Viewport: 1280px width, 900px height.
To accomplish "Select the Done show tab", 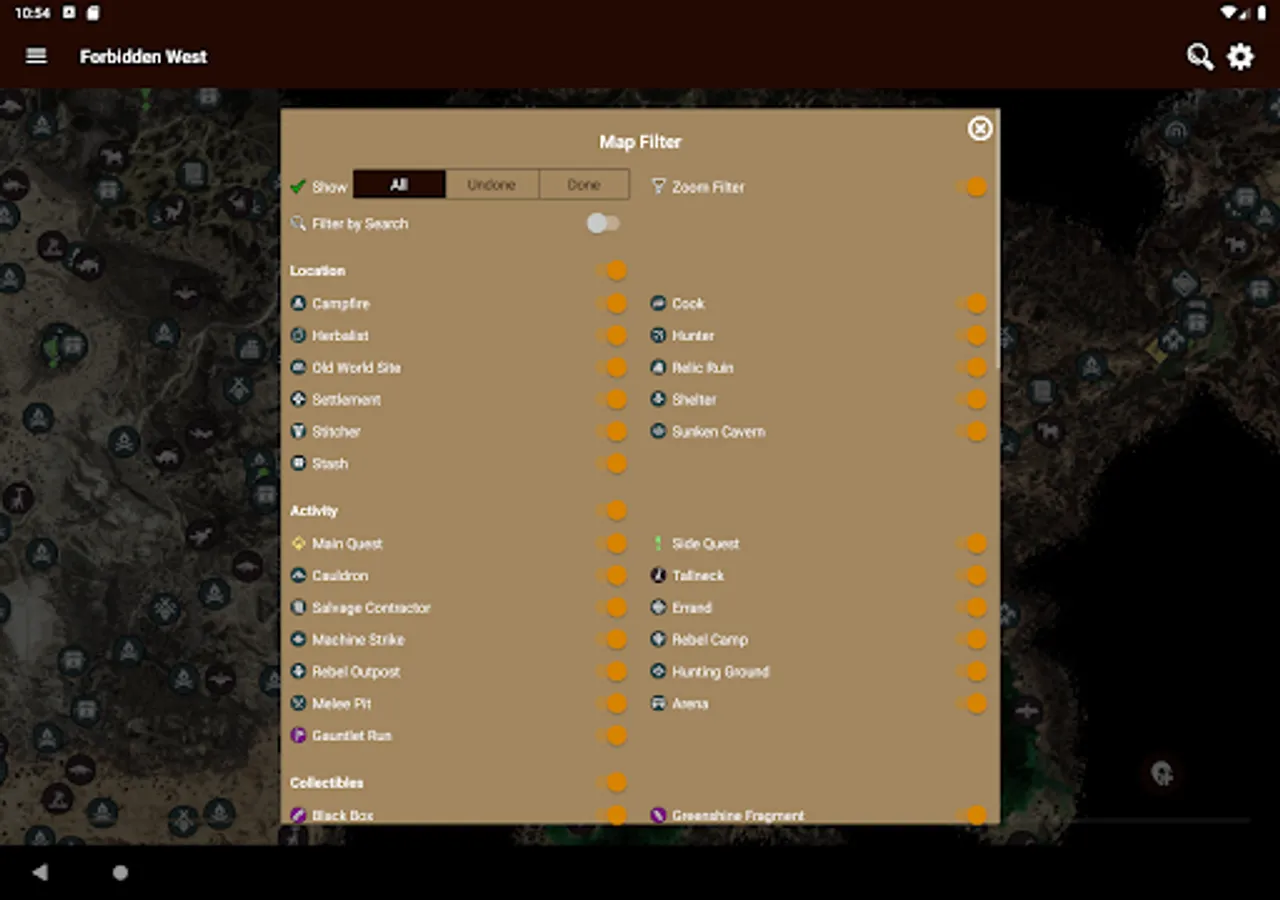I will 584,185.
